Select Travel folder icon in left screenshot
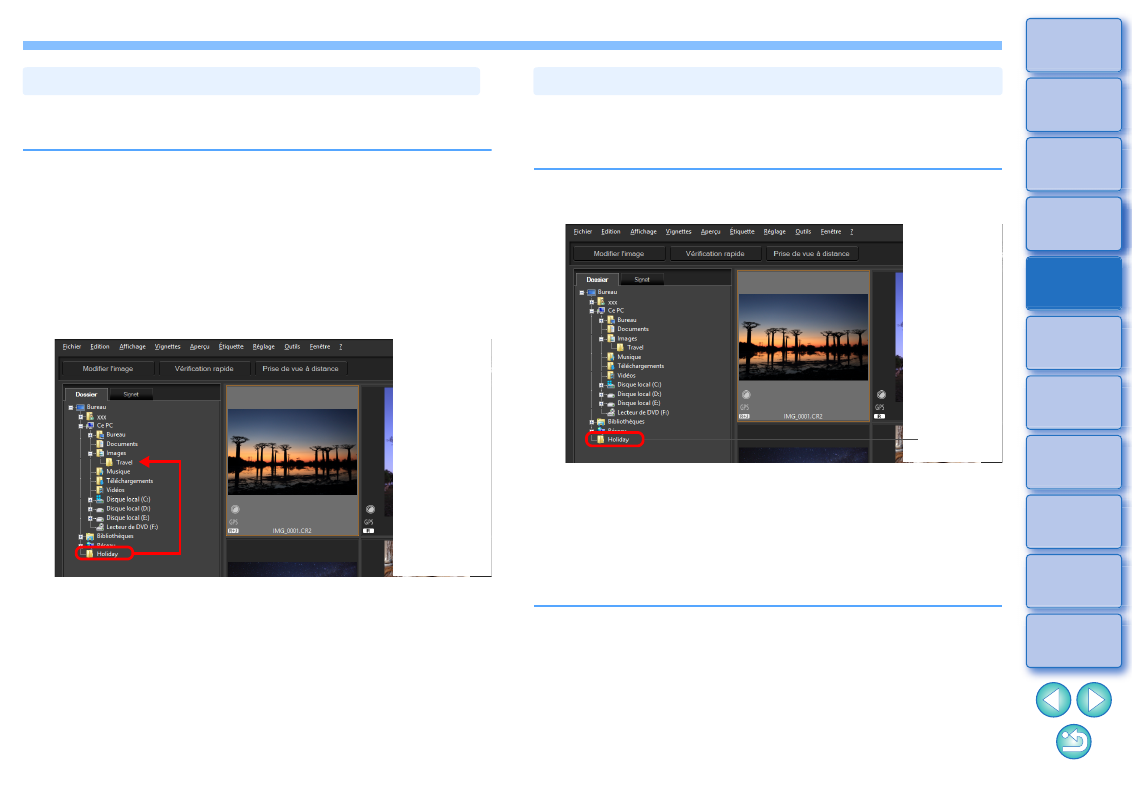The image size is (1132, 800). [x=109, y=462]
